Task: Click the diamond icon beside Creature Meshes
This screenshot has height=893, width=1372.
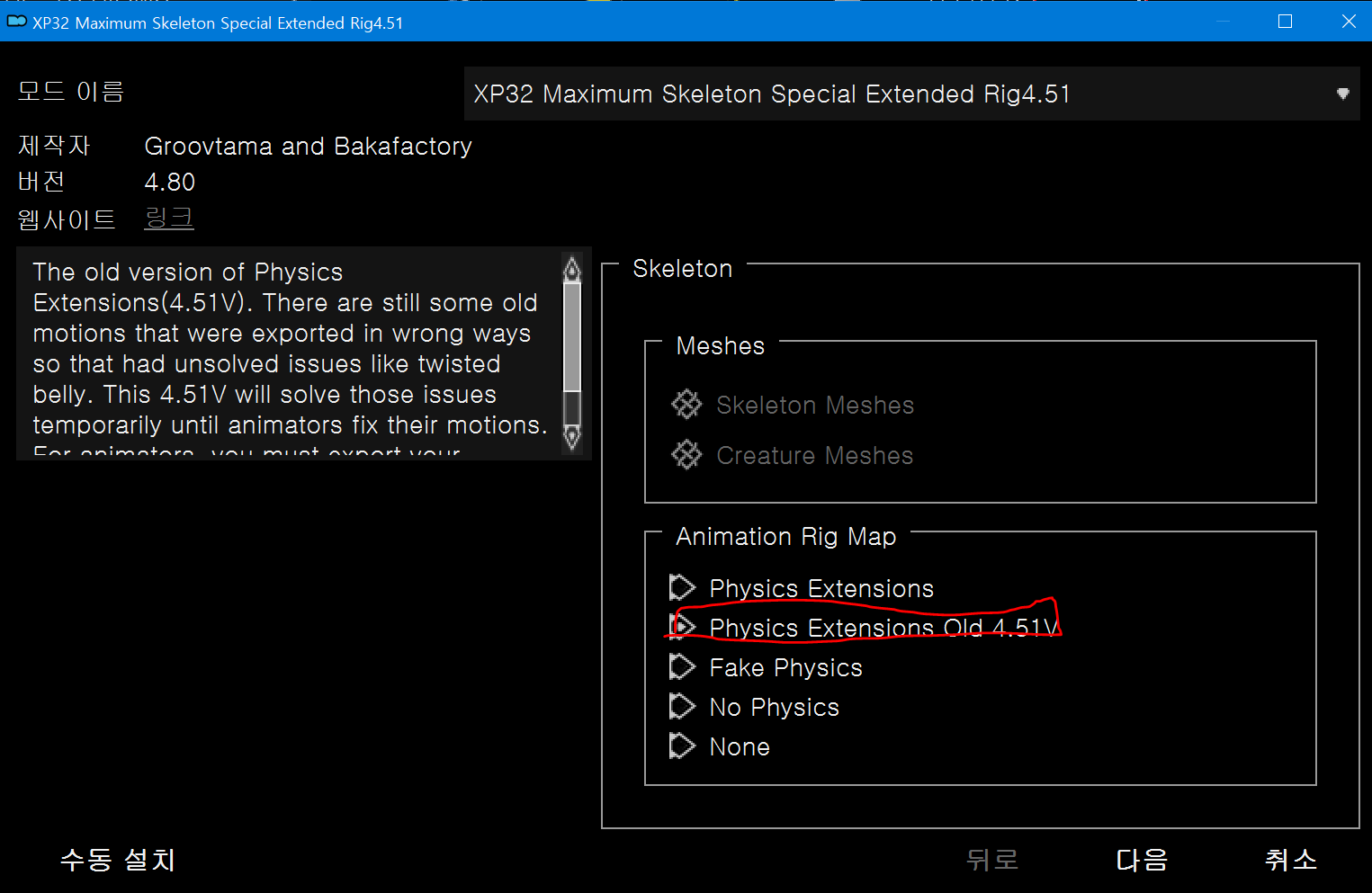Action: pyautogui.click(x=686, y=454)
